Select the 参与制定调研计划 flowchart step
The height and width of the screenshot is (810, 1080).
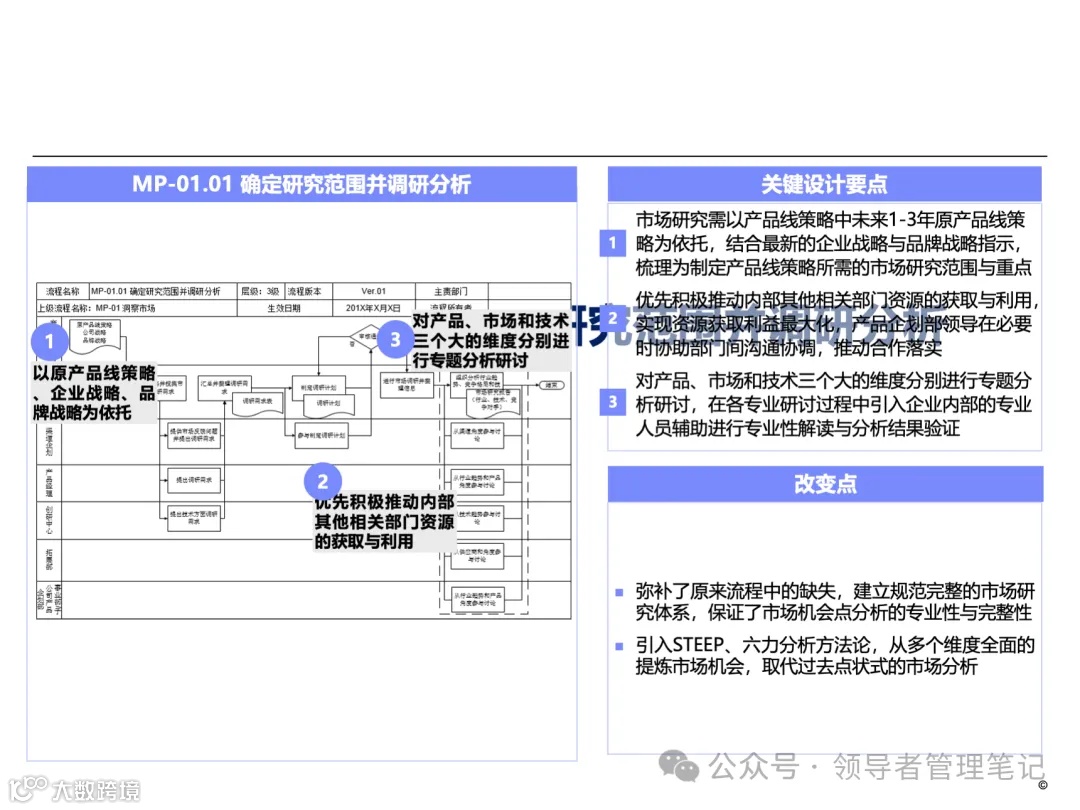click(x=322, y=437)
